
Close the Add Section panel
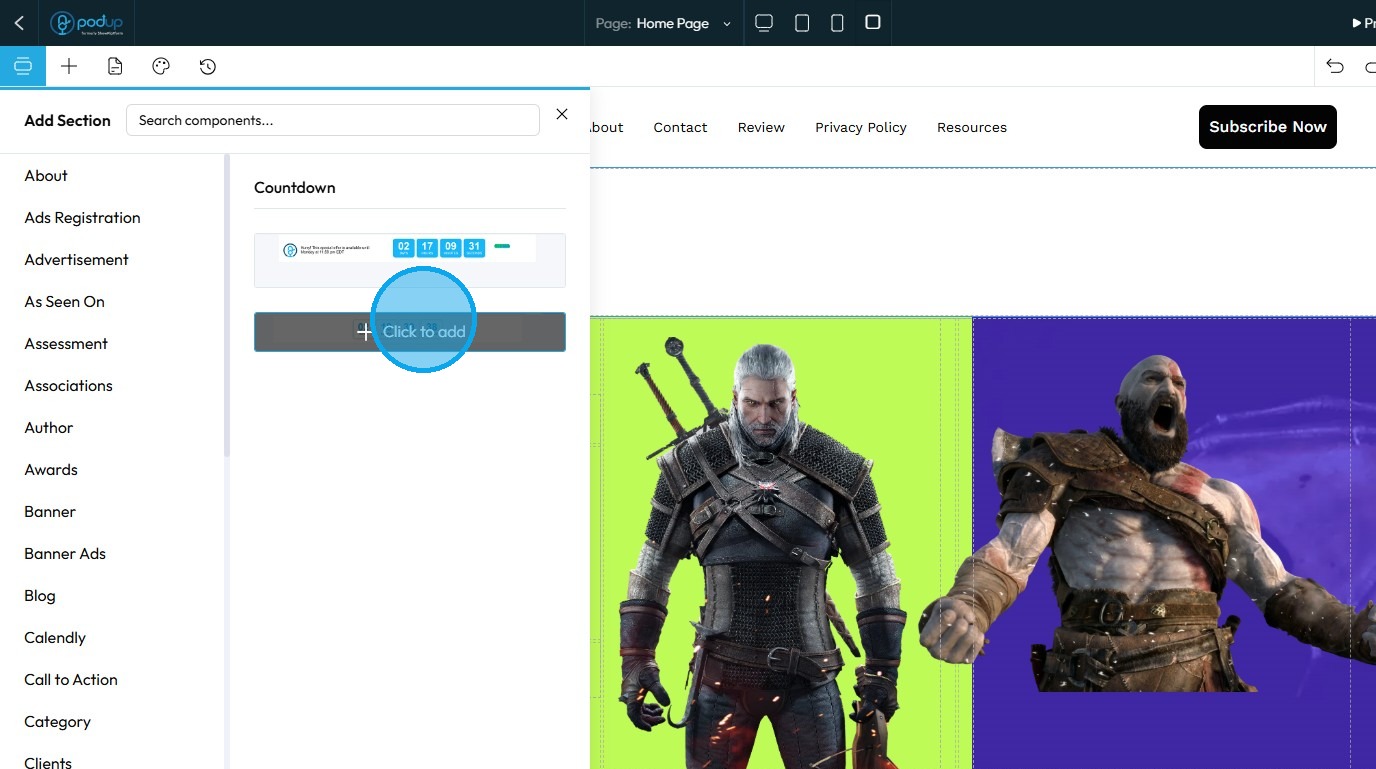click(562, 114)
